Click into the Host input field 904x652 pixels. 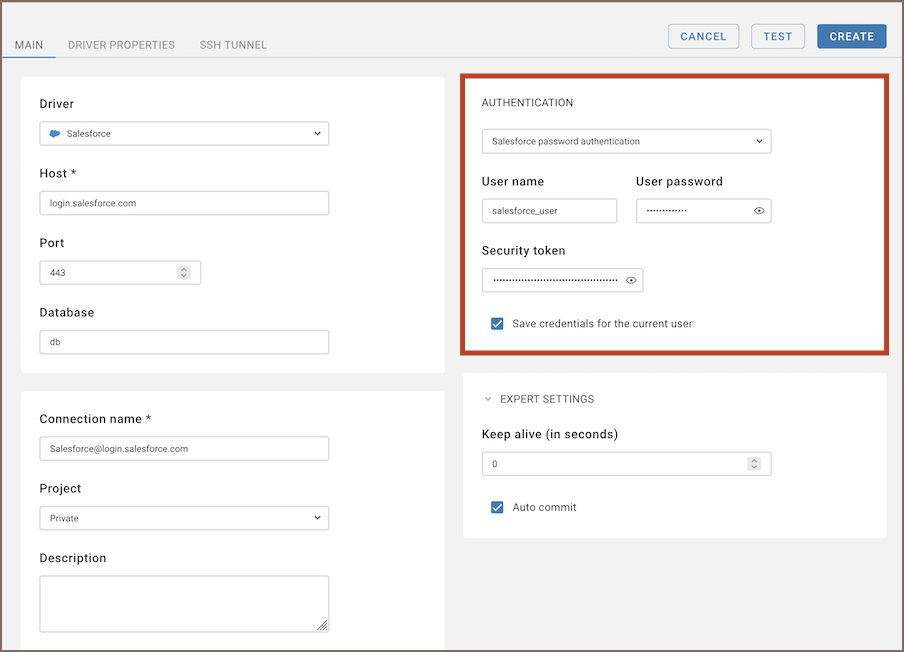[x=184, y=203]
